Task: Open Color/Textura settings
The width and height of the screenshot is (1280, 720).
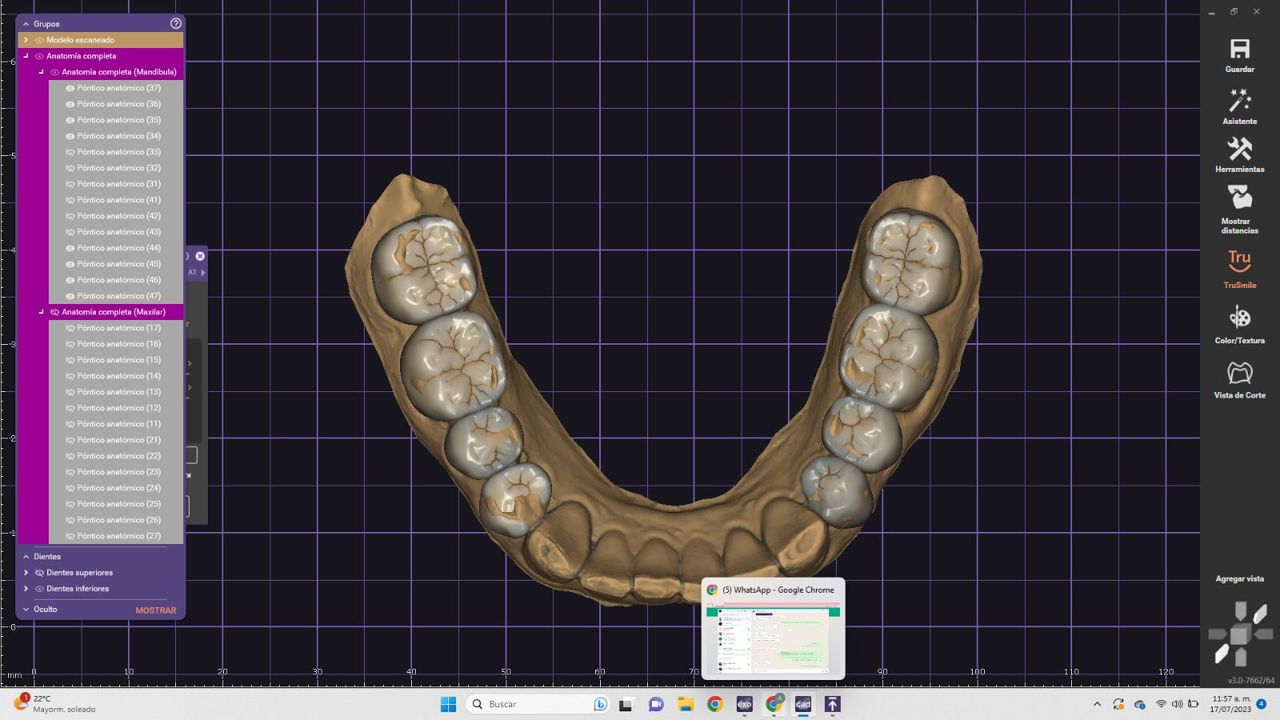Action: 1239,319
